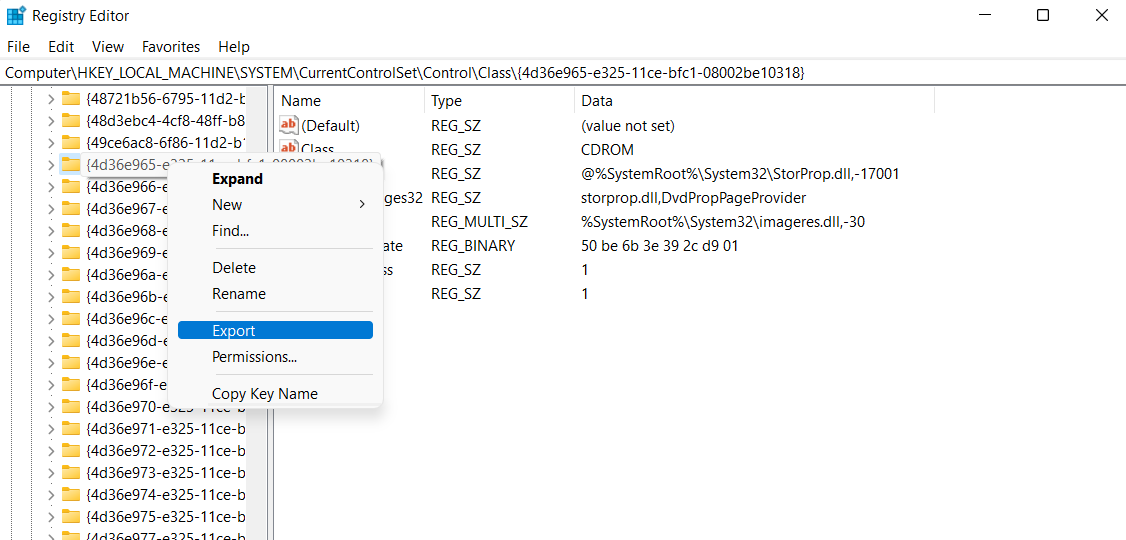Click folder icon of {48721b56-6795-11d2 key
Viewport: 1126px width, 540px height.
point(70,98)
